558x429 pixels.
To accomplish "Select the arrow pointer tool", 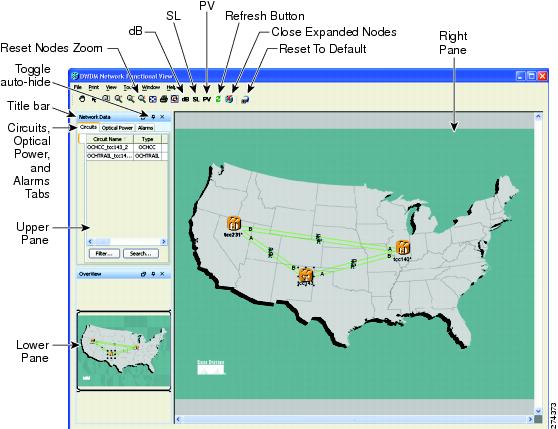I will pos(94,99).
